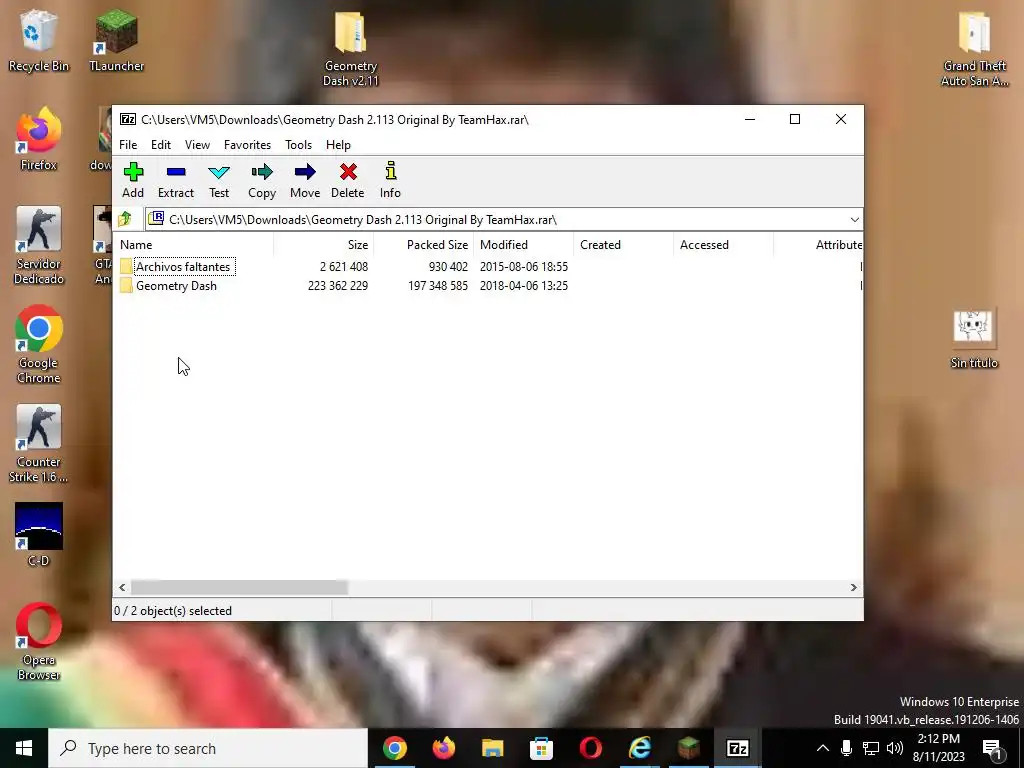Open Opera from the taskbar
Viewport: 1024px width, 768px height.
(x=590, y=748)
